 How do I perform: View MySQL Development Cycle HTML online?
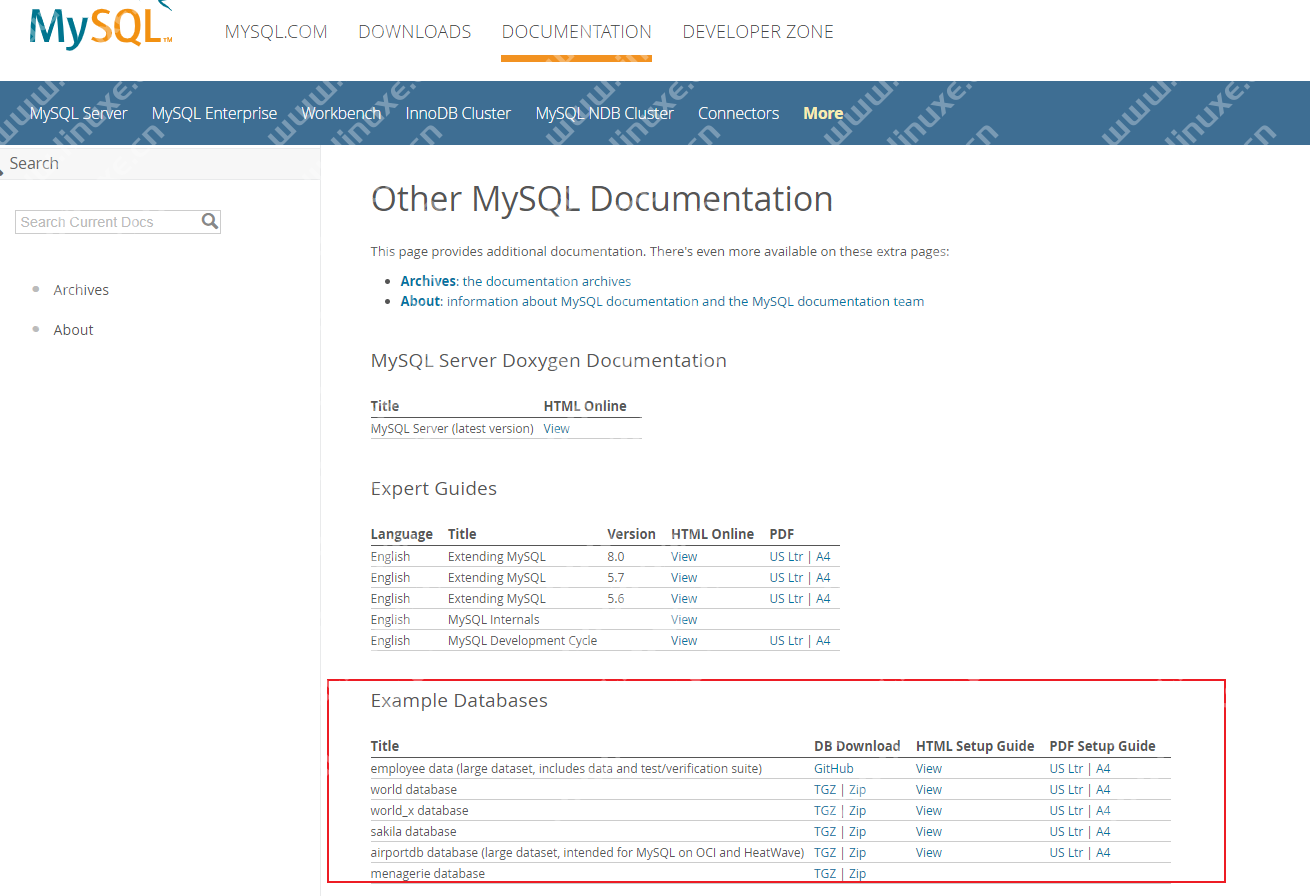point(684,640)
